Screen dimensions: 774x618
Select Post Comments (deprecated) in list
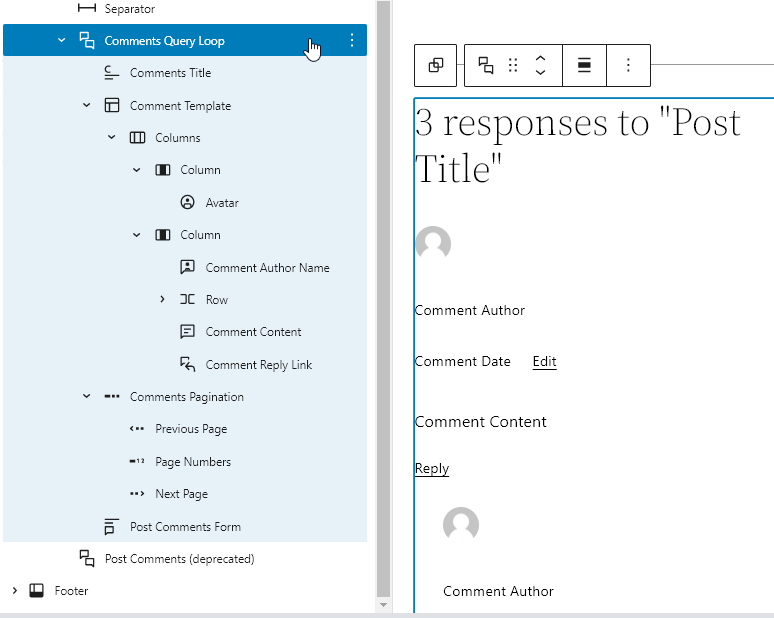(179, 559)
